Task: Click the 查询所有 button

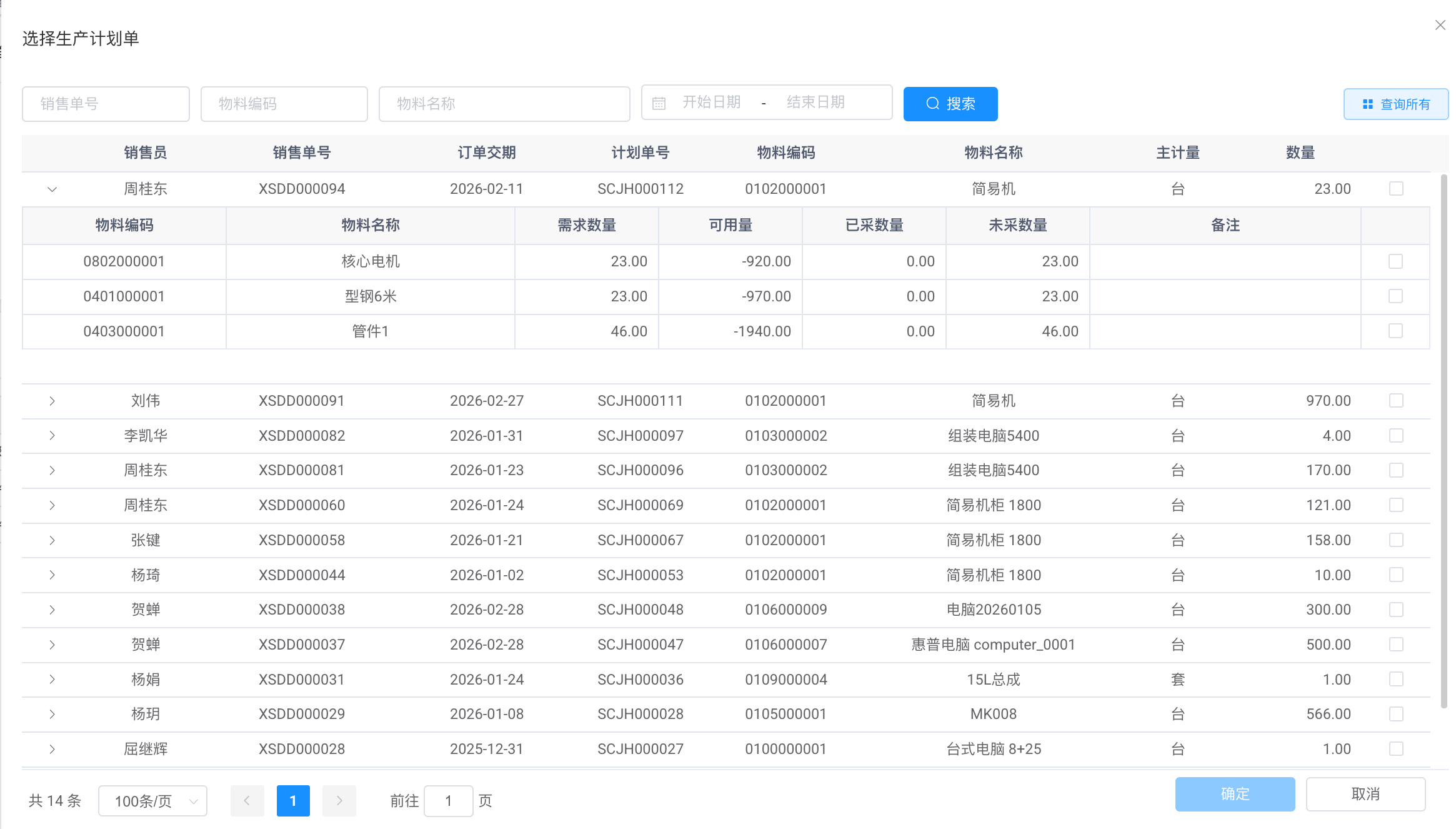Action: click(1395, 104)
